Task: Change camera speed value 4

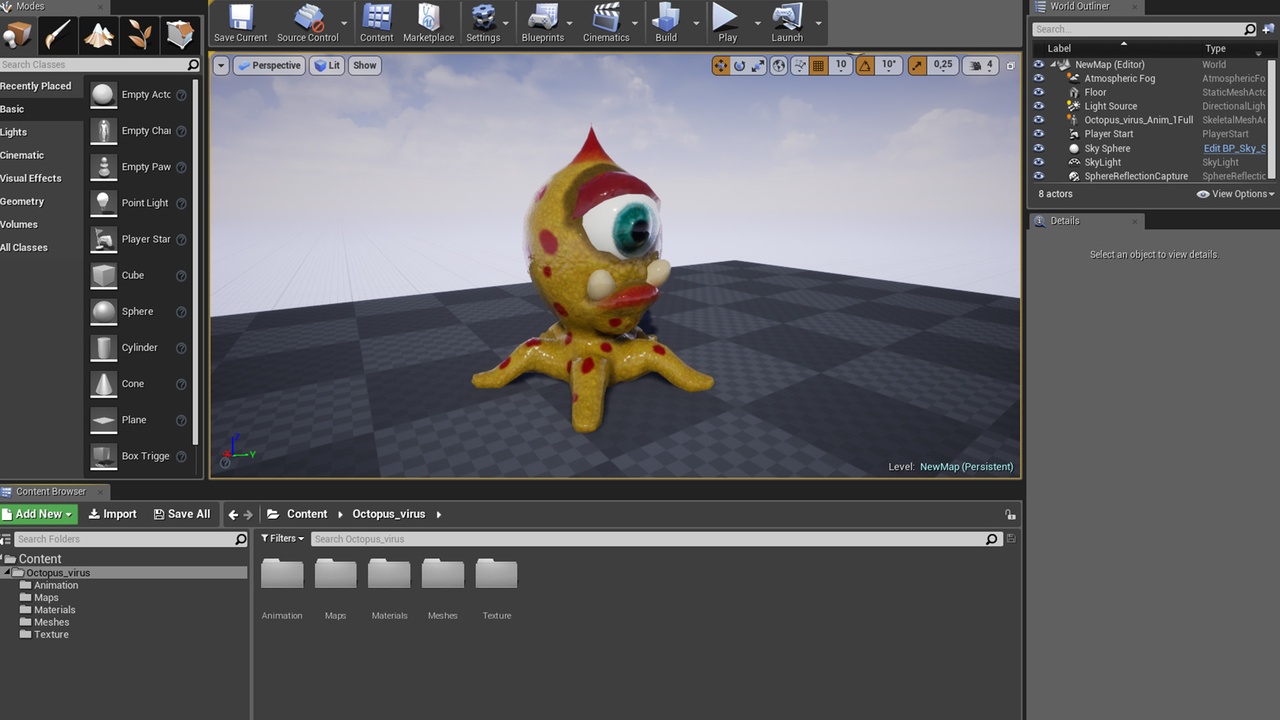Action: [980, 65]
